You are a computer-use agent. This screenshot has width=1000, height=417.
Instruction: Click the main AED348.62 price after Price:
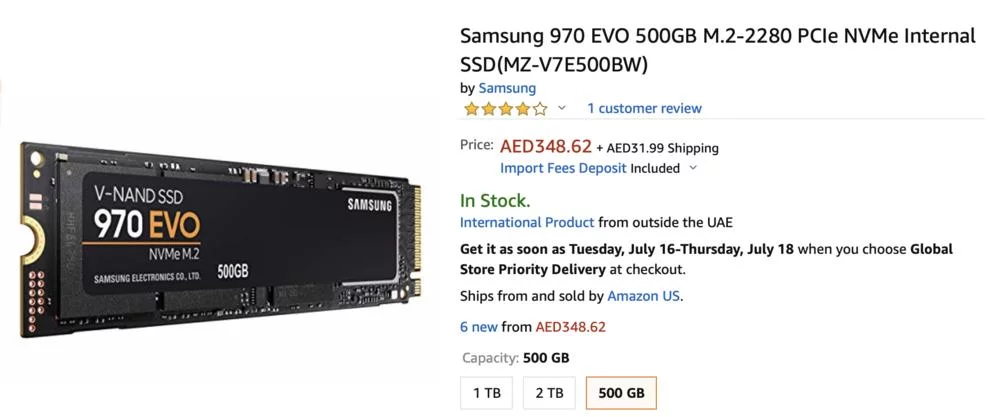(x=546, y=146)
